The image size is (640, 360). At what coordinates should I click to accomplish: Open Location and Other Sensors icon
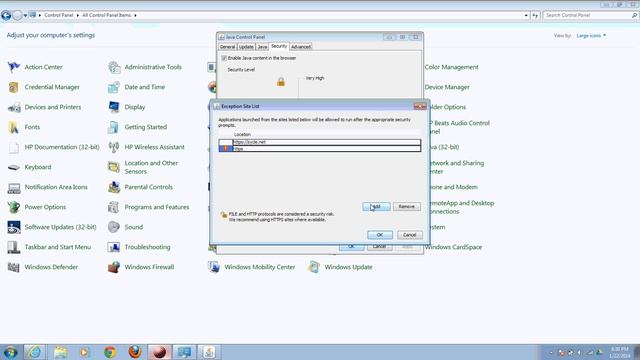114,167
